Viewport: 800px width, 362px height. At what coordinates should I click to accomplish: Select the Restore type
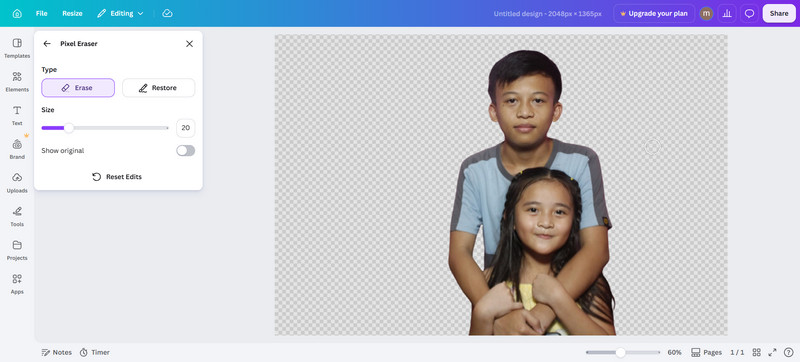159,88
